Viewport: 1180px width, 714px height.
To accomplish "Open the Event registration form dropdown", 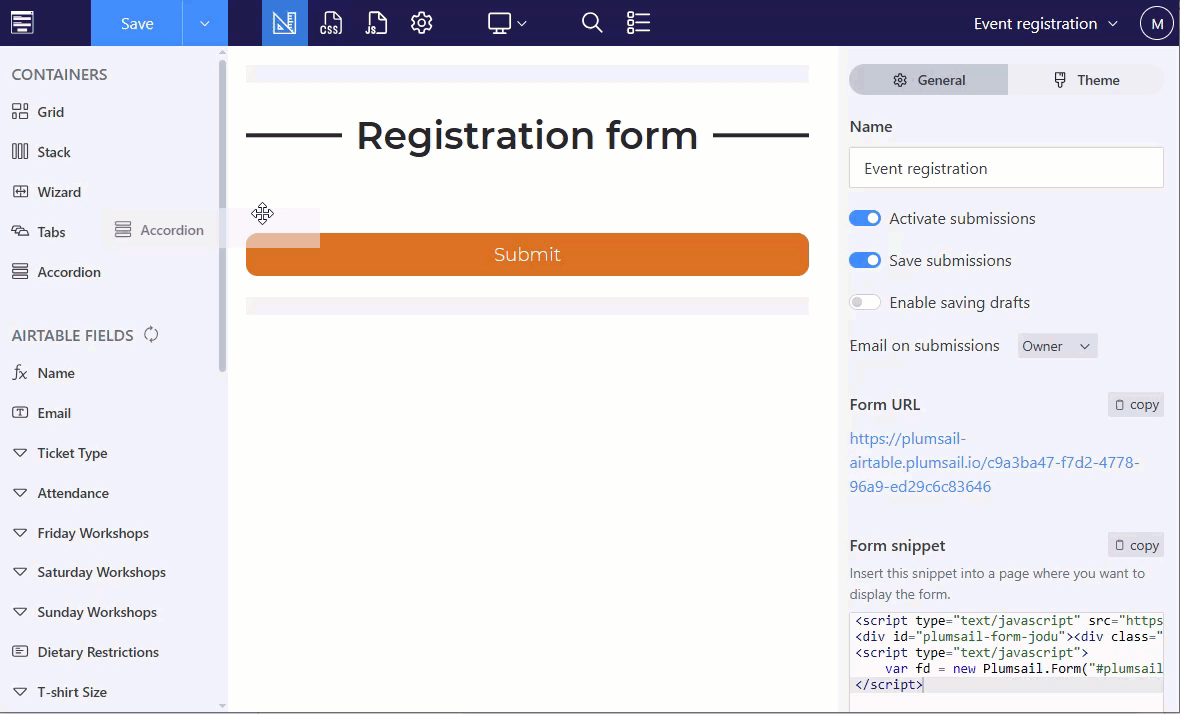I will [1045, 24].
